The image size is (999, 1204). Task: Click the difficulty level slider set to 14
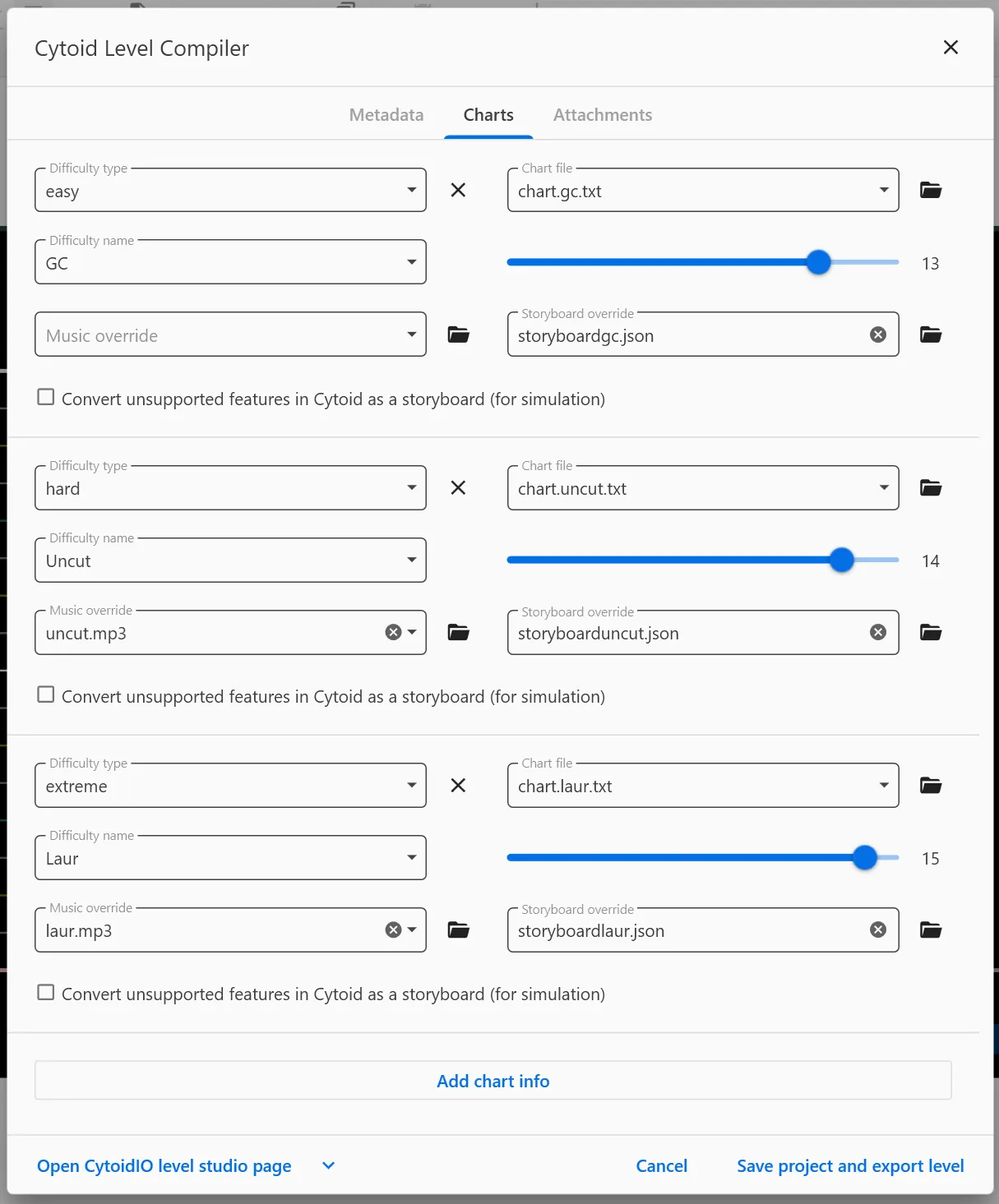coord(841,560)
